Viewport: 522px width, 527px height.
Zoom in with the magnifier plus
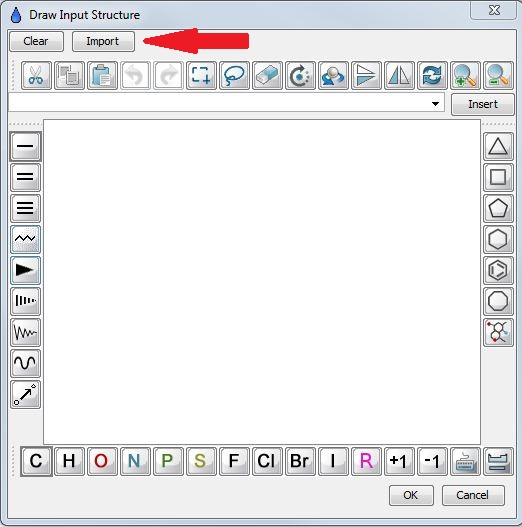click(465, 75)
